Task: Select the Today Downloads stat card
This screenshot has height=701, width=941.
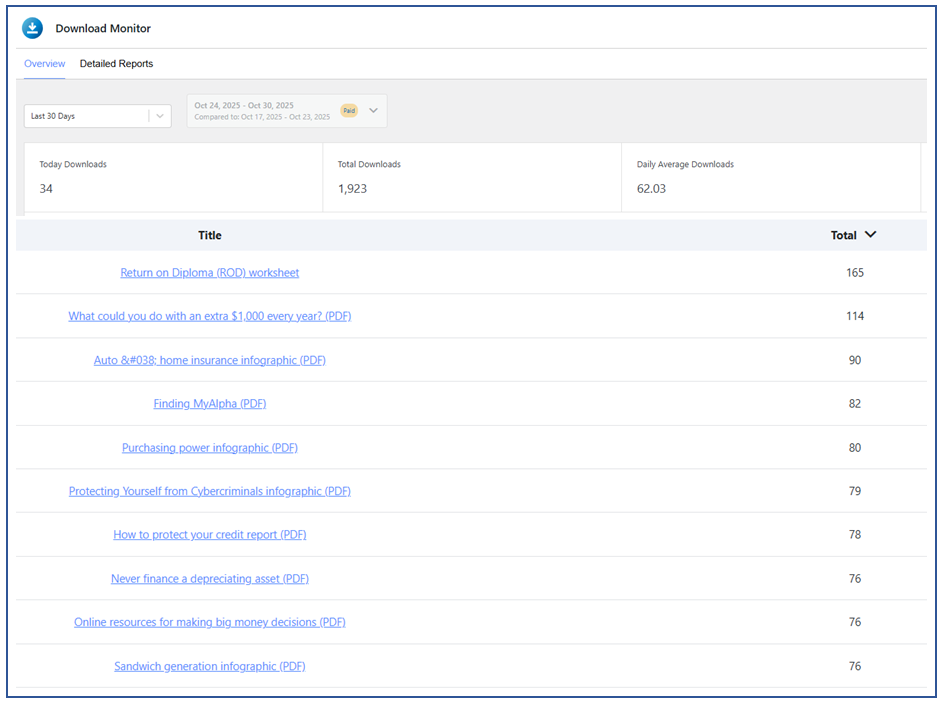Action: click(x=173, y=177)
